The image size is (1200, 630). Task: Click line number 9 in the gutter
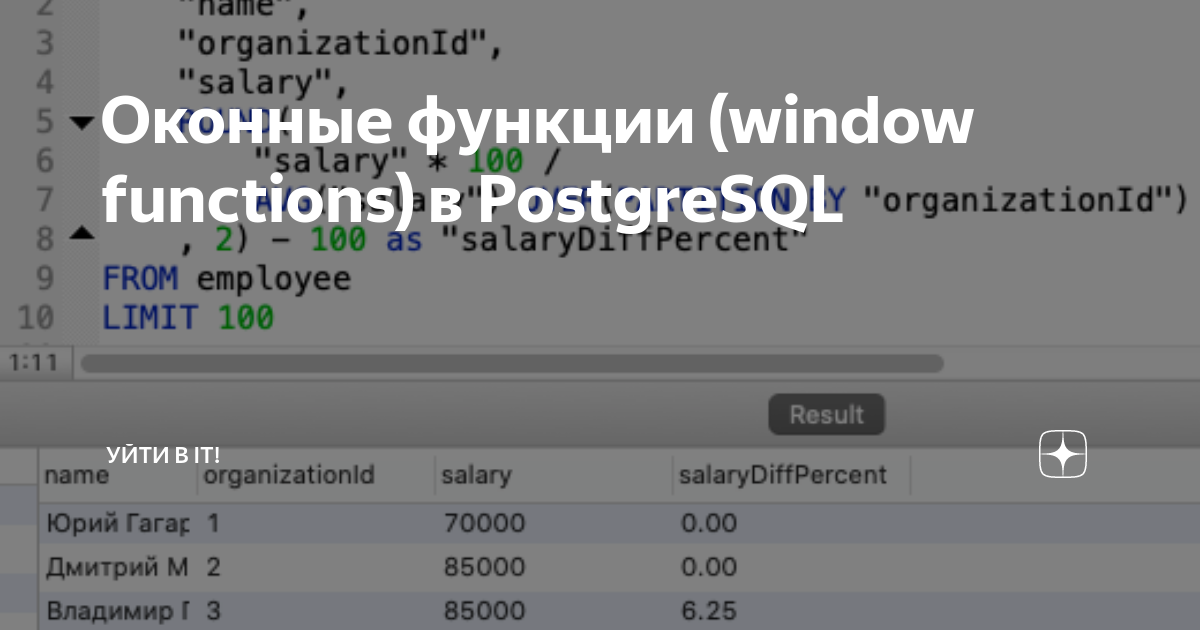point(44,279)
